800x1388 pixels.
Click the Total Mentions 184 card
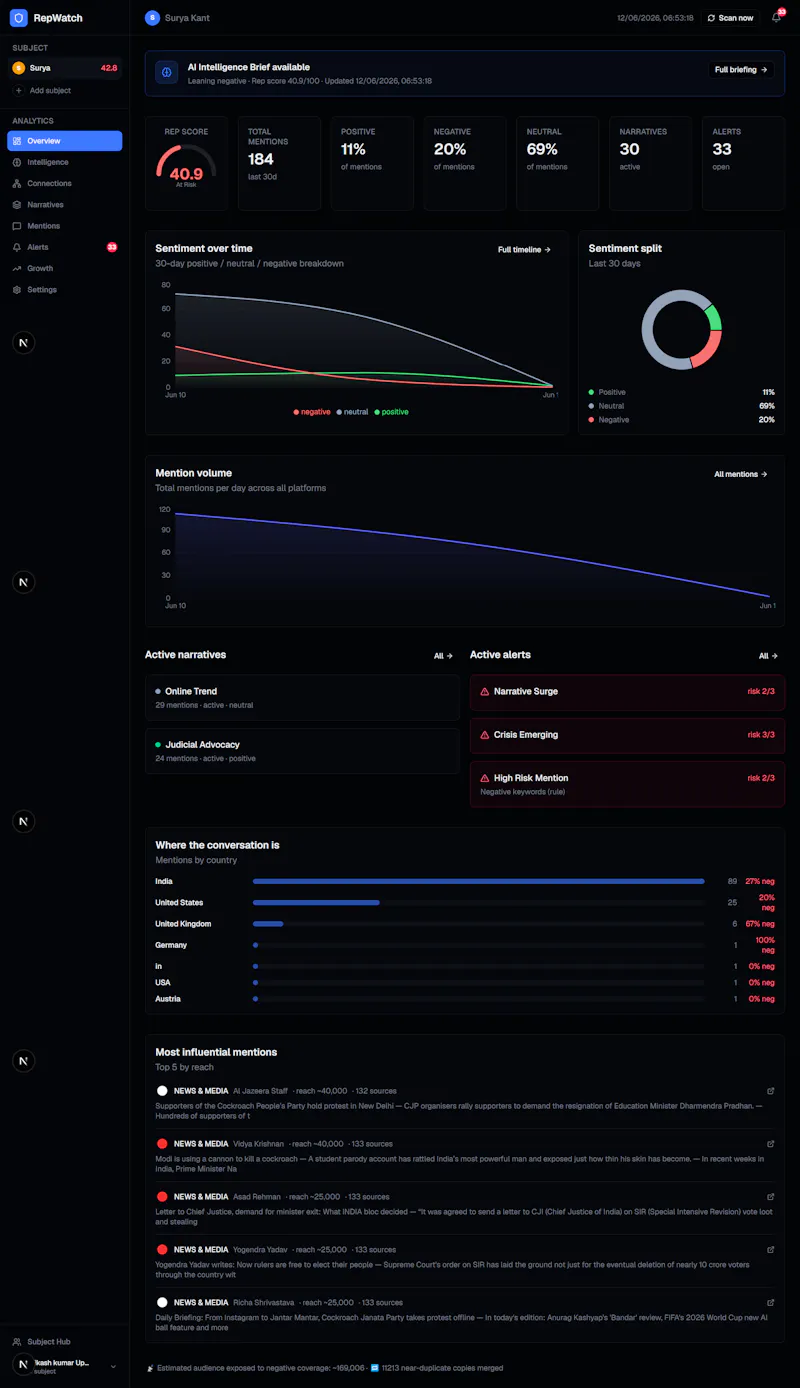279,163
